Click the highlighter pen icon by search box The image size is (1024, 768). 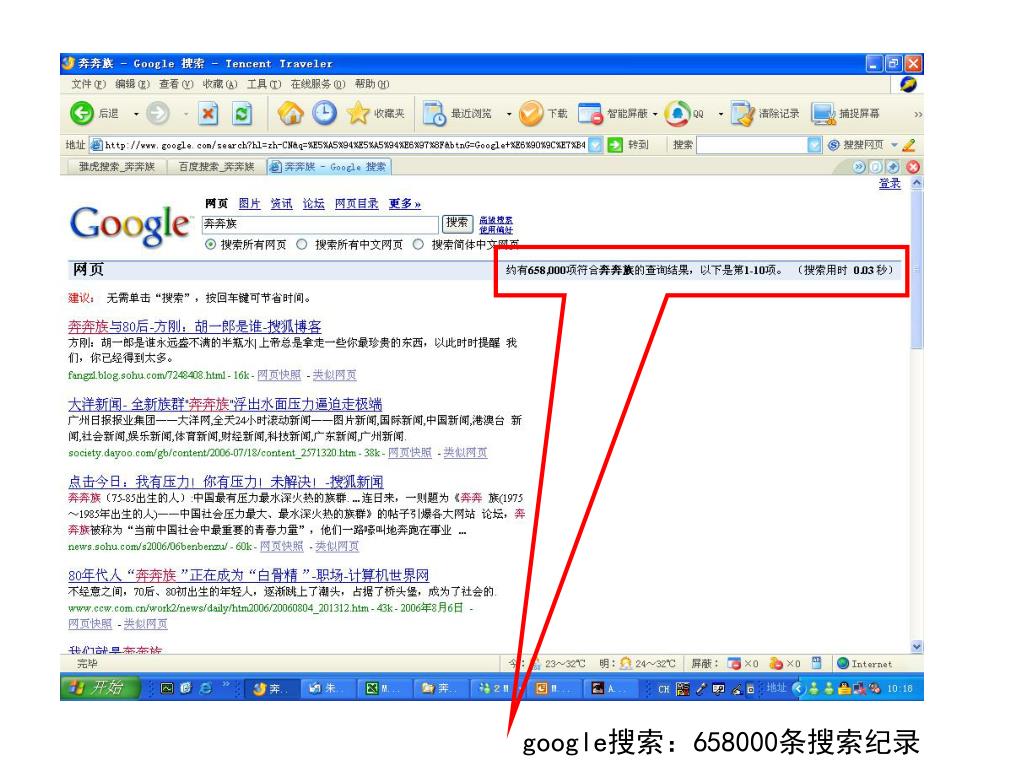tap(908, 145)
